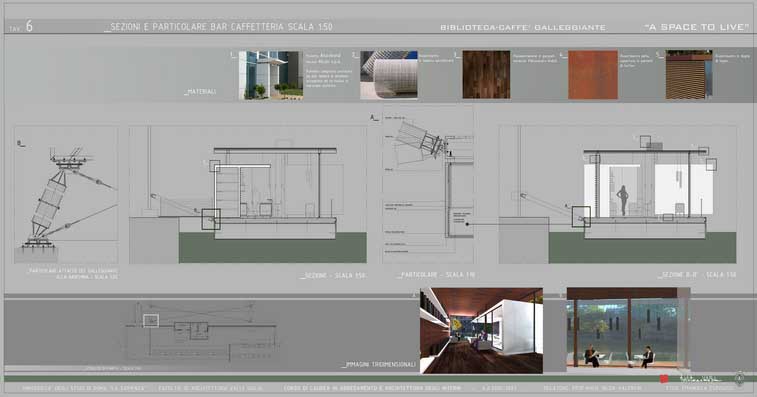Viewport: 757px width, 397px height.
Task: Click the dark wood plank material swatch
Action: click(x=486, y=75)
